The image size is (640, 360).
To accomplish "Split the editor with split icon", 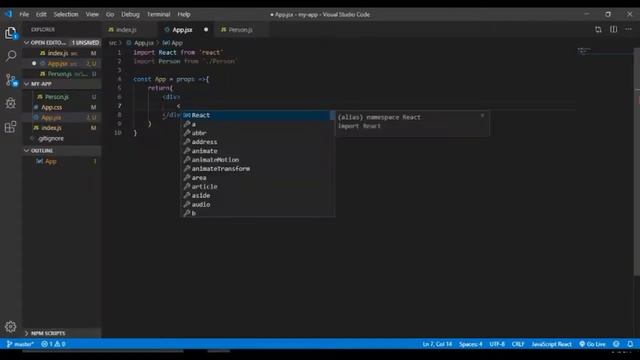I will tap(613, 29).
